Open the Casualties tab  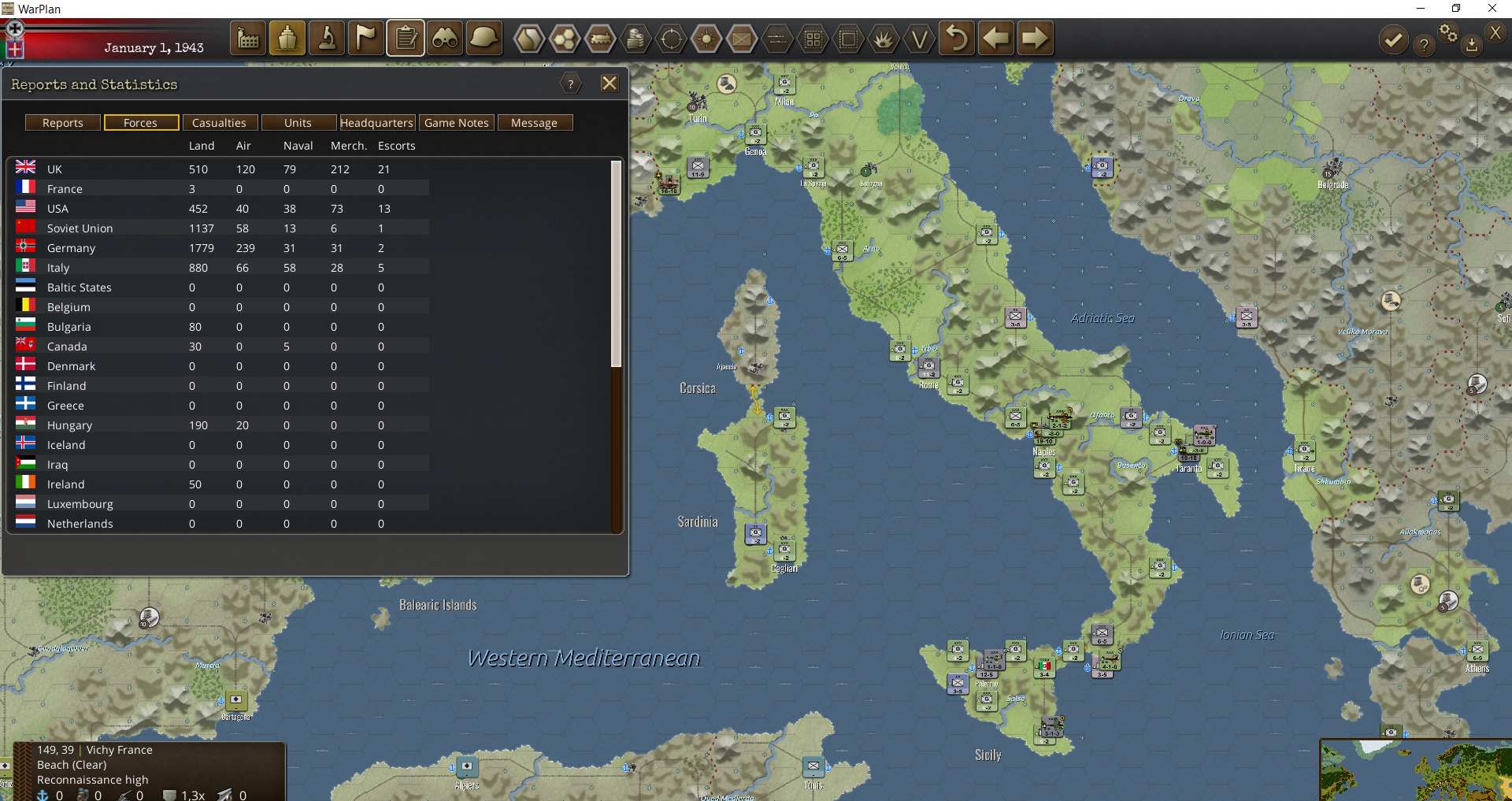220,123
